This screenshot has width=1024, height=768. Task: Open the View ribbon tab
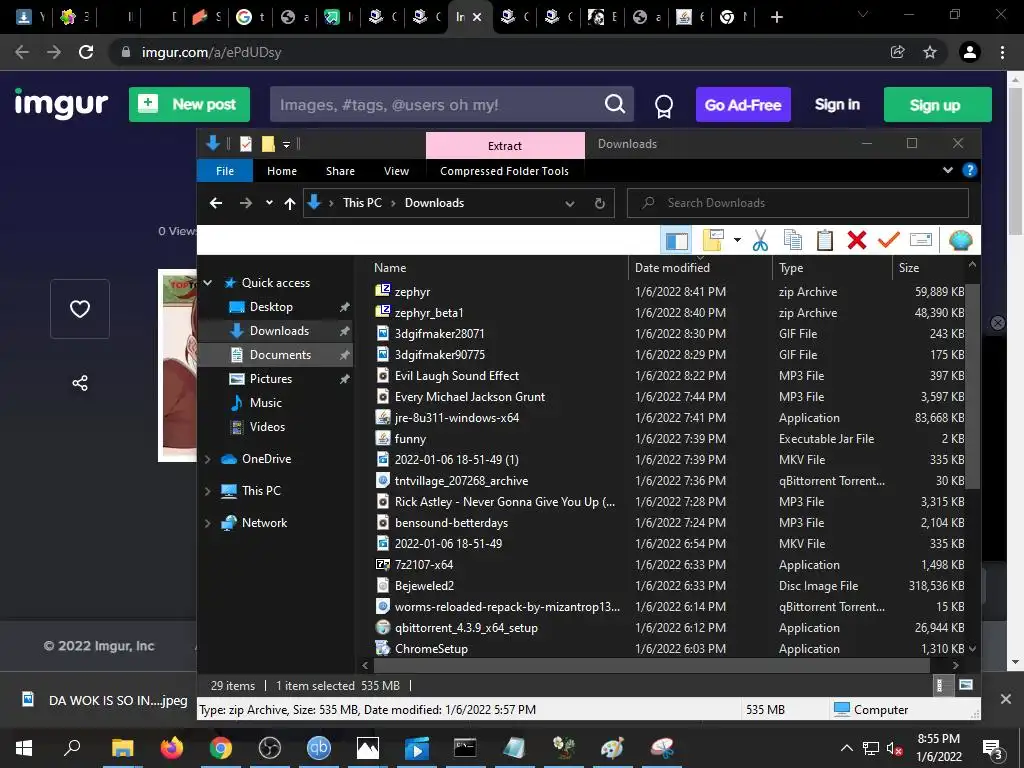point(396,171)
